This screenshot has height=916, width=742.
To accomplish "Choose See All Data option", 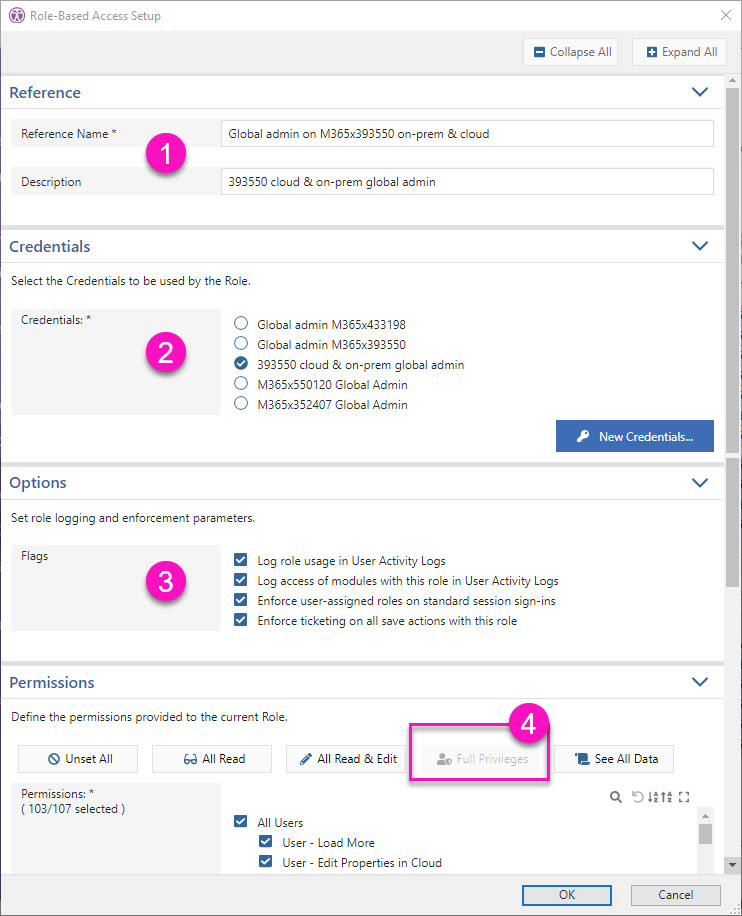I will (x=614, y=759).
